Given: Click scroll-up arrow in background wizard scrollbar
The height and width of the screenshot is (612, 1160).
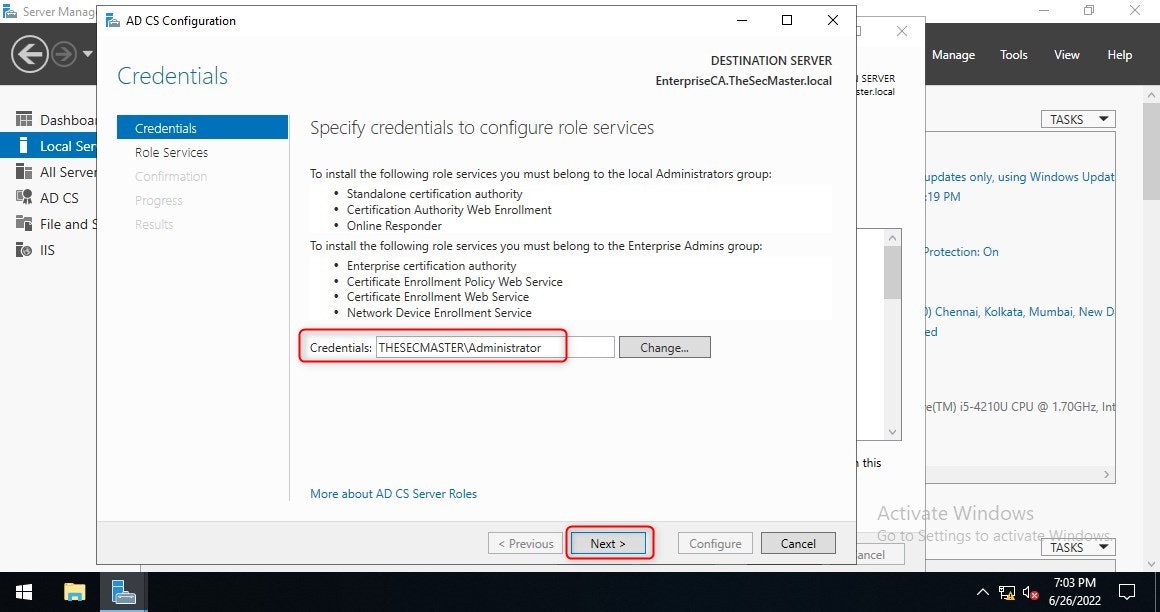Looking at the screenshot, I should point(892,238).
